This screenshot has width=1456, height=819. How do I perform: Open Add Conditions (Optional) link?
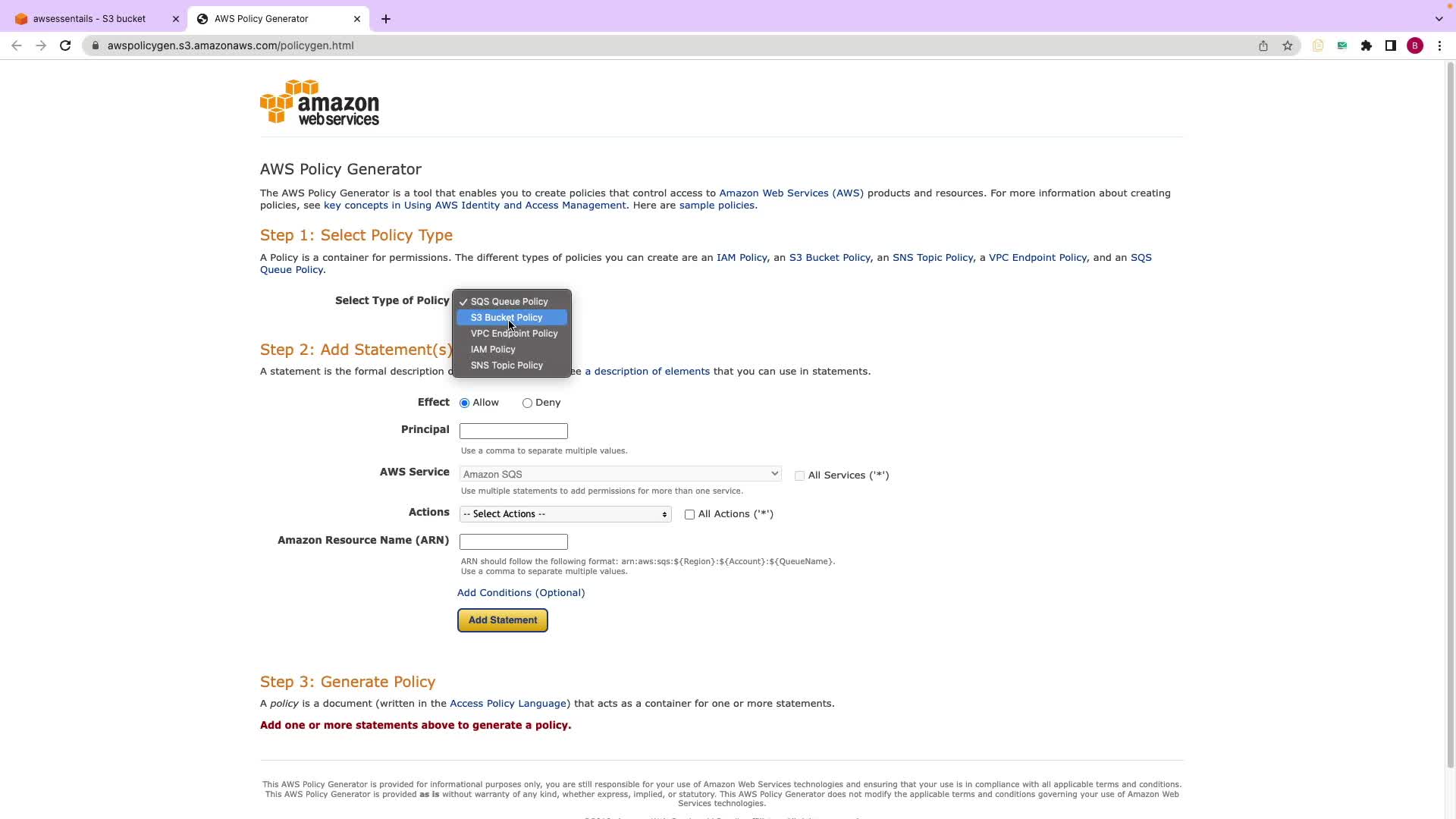(x=521, y=593)
